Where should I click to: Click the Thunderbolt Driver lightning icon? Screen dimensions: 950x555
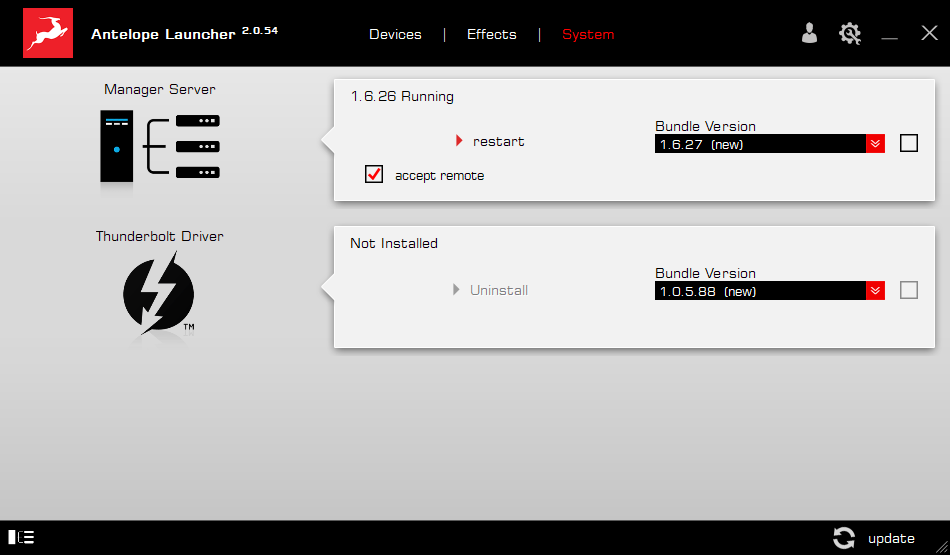pyautogui.click(x=159, y=294)
